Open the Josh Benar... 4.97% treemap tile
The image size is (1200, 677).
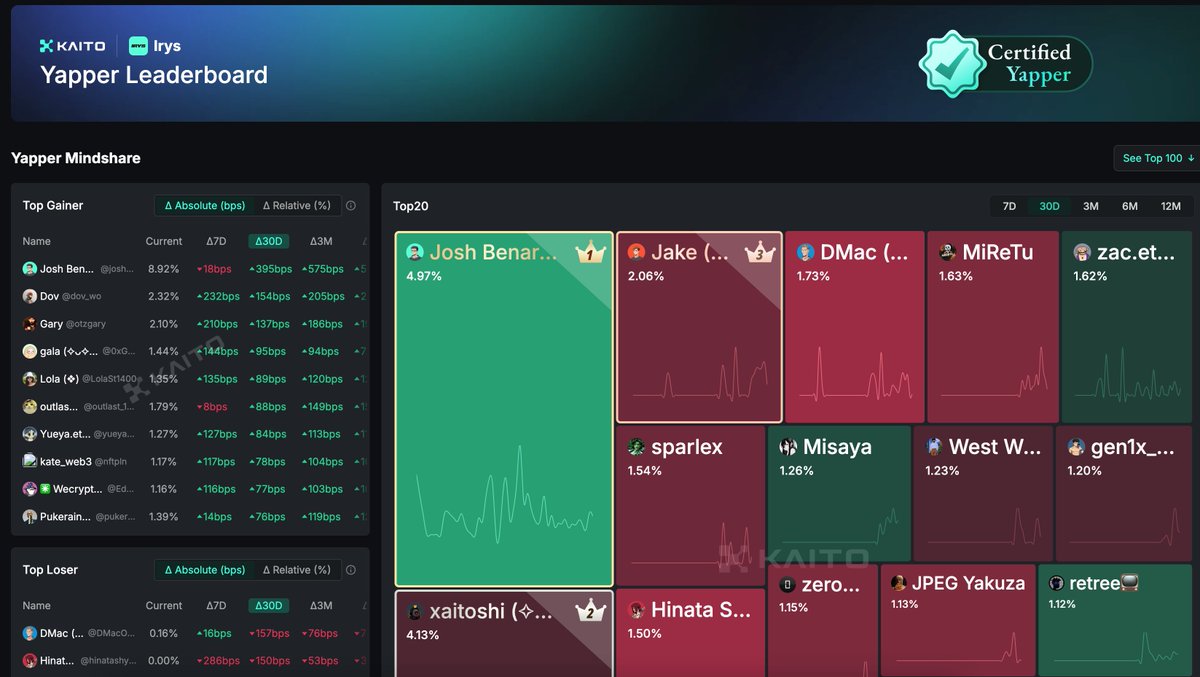[x=504, y=409]
